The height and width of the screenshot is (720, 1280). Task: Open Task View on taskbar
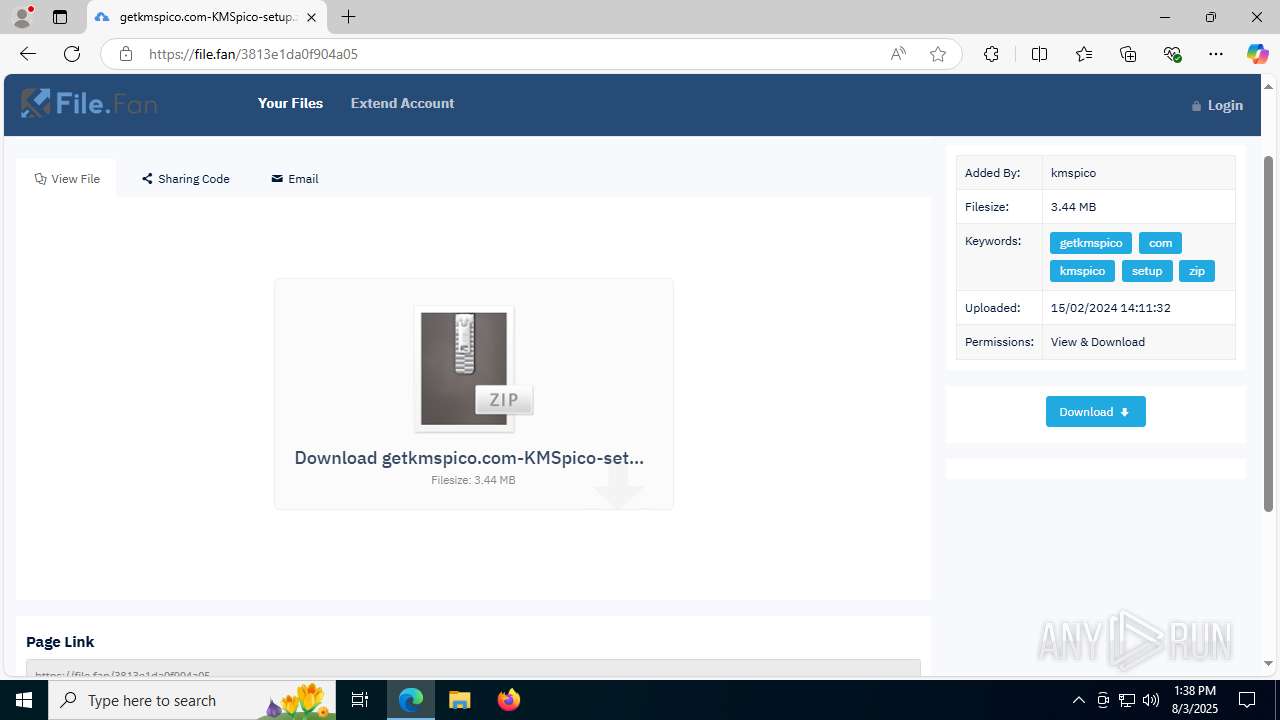tap(361, 700)
